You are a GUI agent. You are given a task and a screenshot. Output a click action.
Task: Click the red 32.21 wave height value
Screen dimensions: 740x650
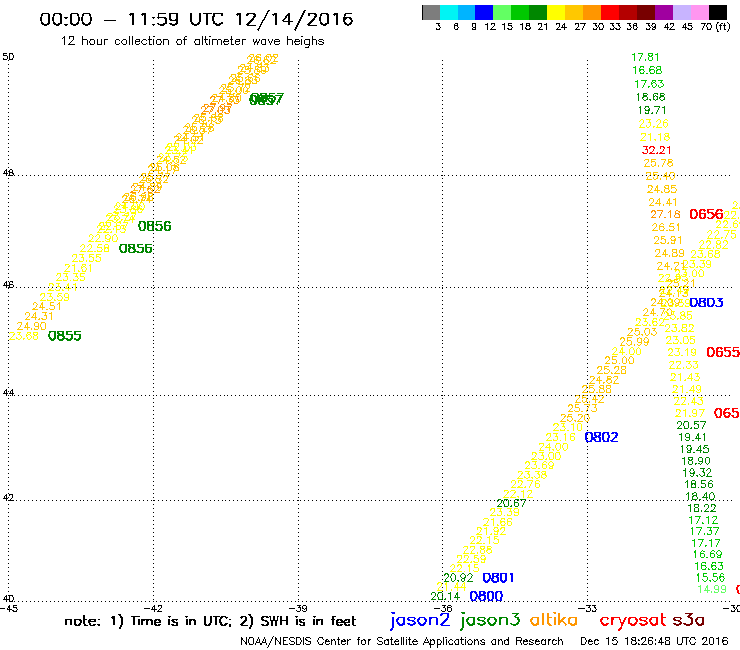click(656, 150)
